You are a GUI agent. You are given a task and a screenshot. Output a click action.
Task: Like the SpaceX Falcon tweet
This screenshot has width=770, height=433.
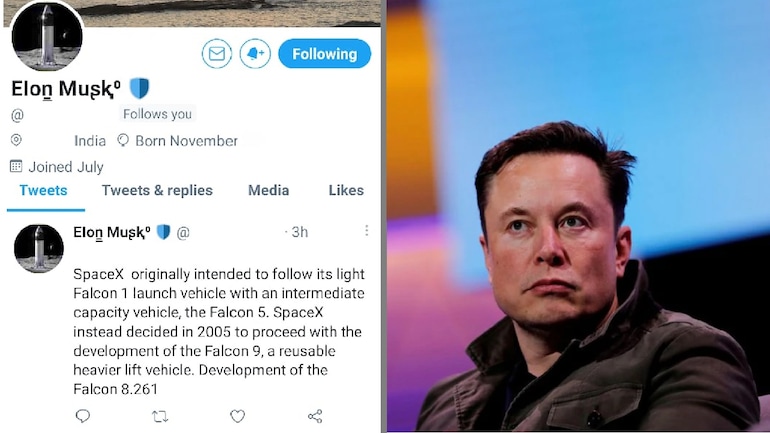point(237,416)
